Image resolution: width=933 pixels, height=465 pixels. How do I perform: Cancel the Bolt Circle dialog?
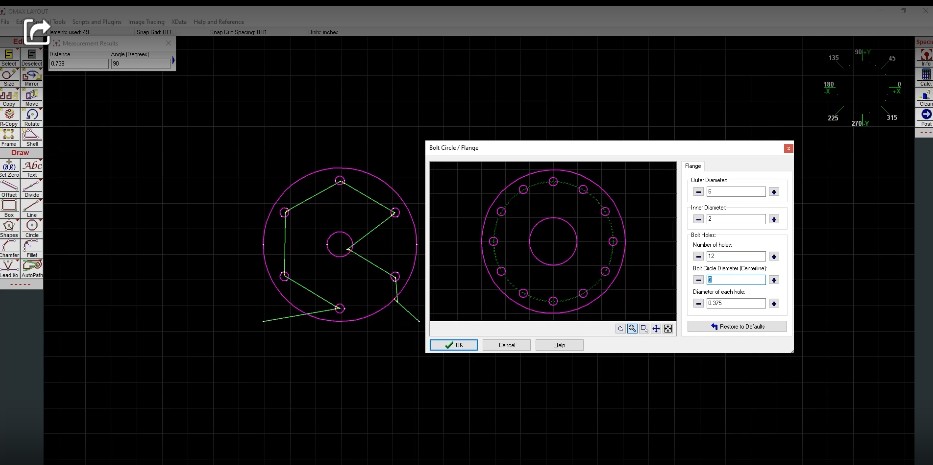(x=506, y=345)
